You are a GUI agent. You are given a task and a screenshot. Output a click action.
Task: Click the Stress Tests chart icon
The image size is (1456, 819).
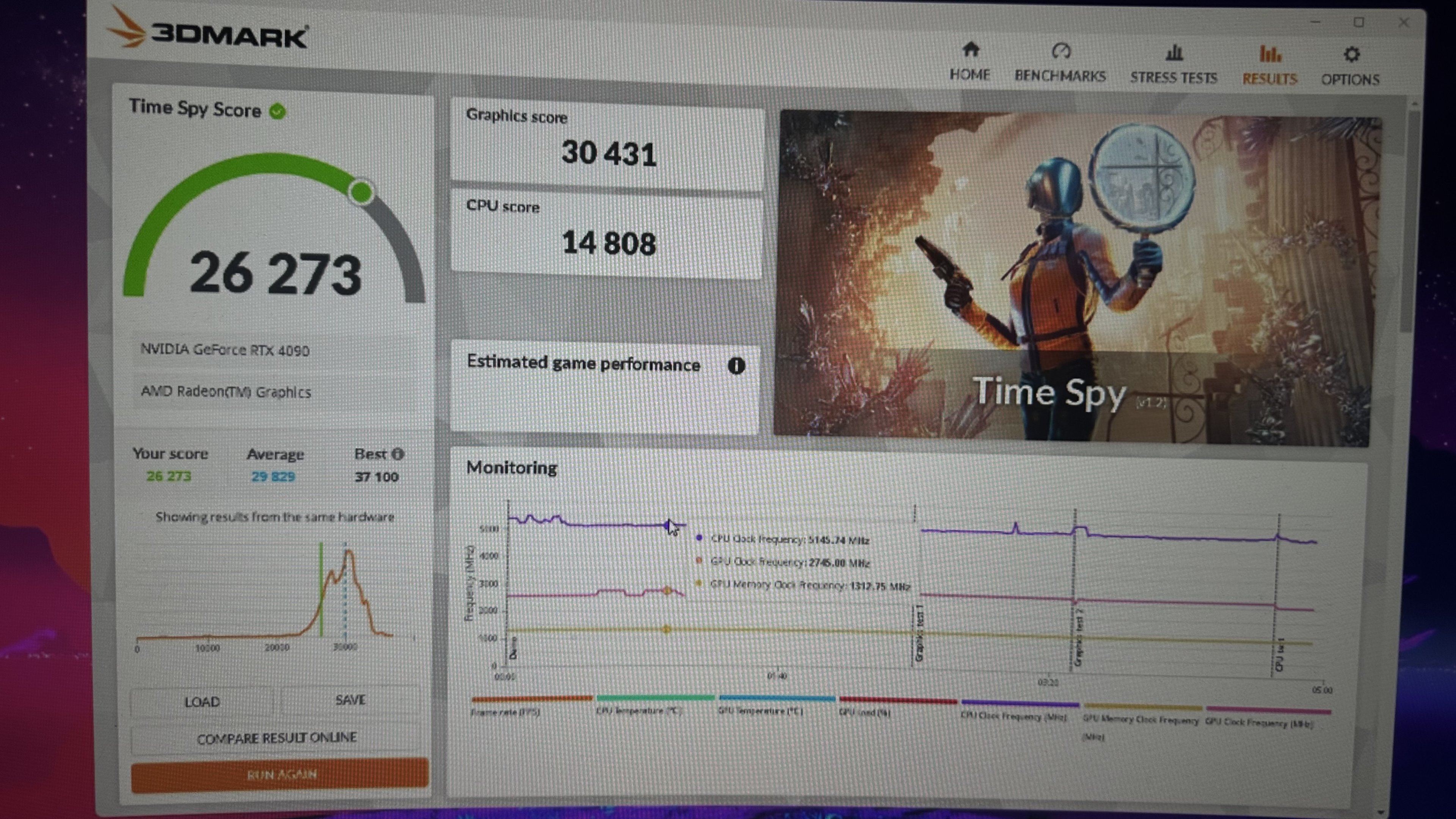(x=1174, y=53)
